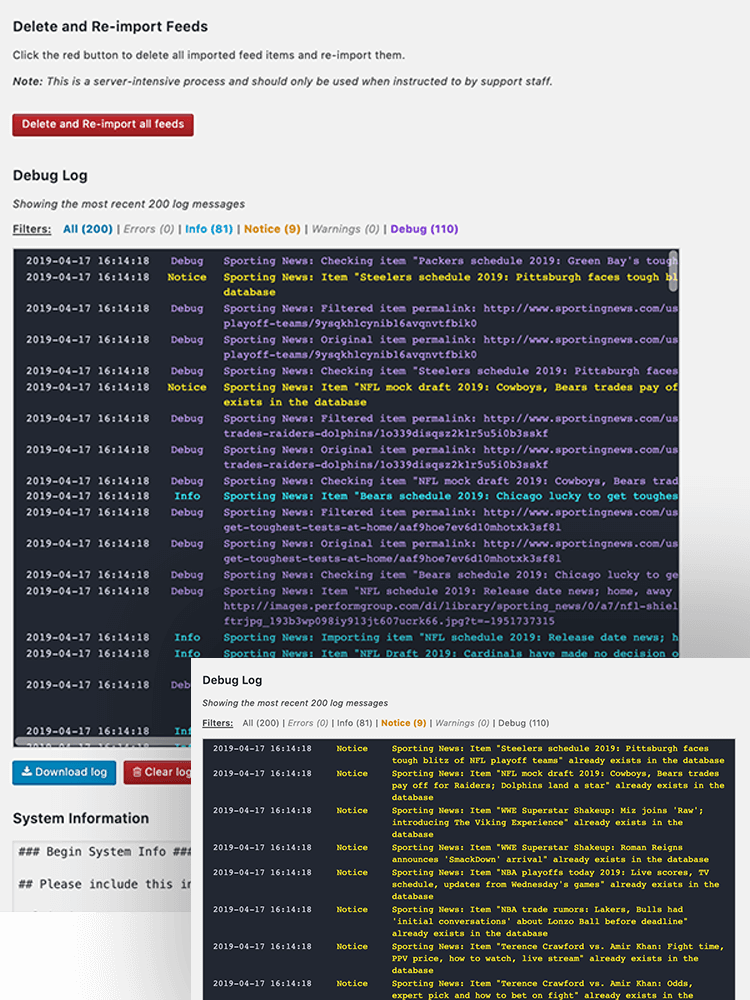Download the debug log
Screen dimensions: 750x1000
(x=64, y=772)
